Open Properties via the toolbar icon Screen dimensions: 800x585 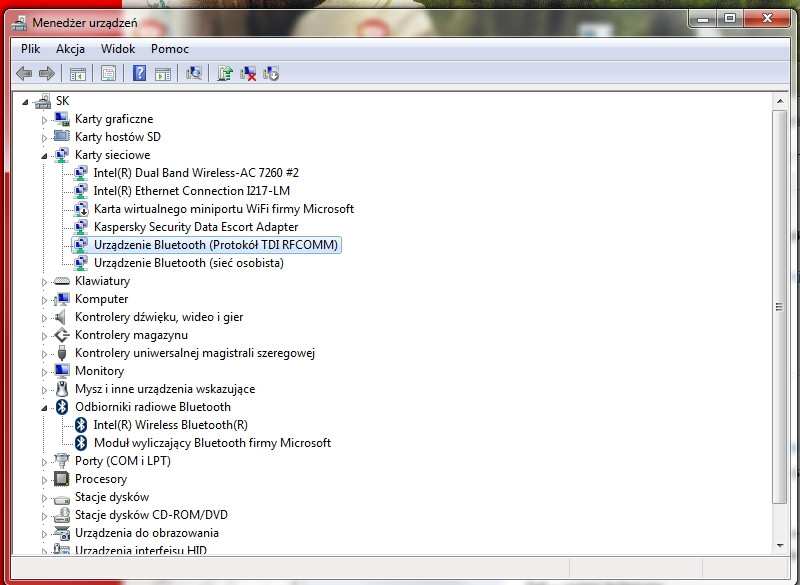108,73
